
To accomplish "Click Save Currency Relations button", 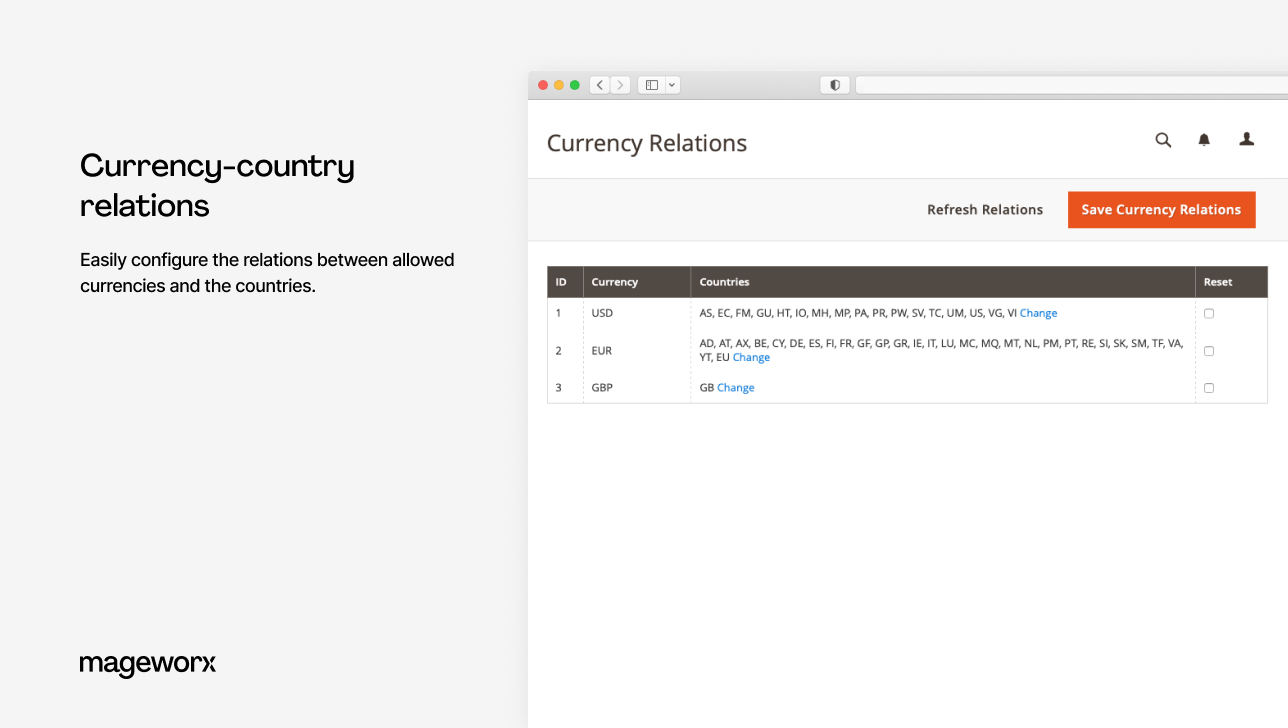I will pos(1161,209).
